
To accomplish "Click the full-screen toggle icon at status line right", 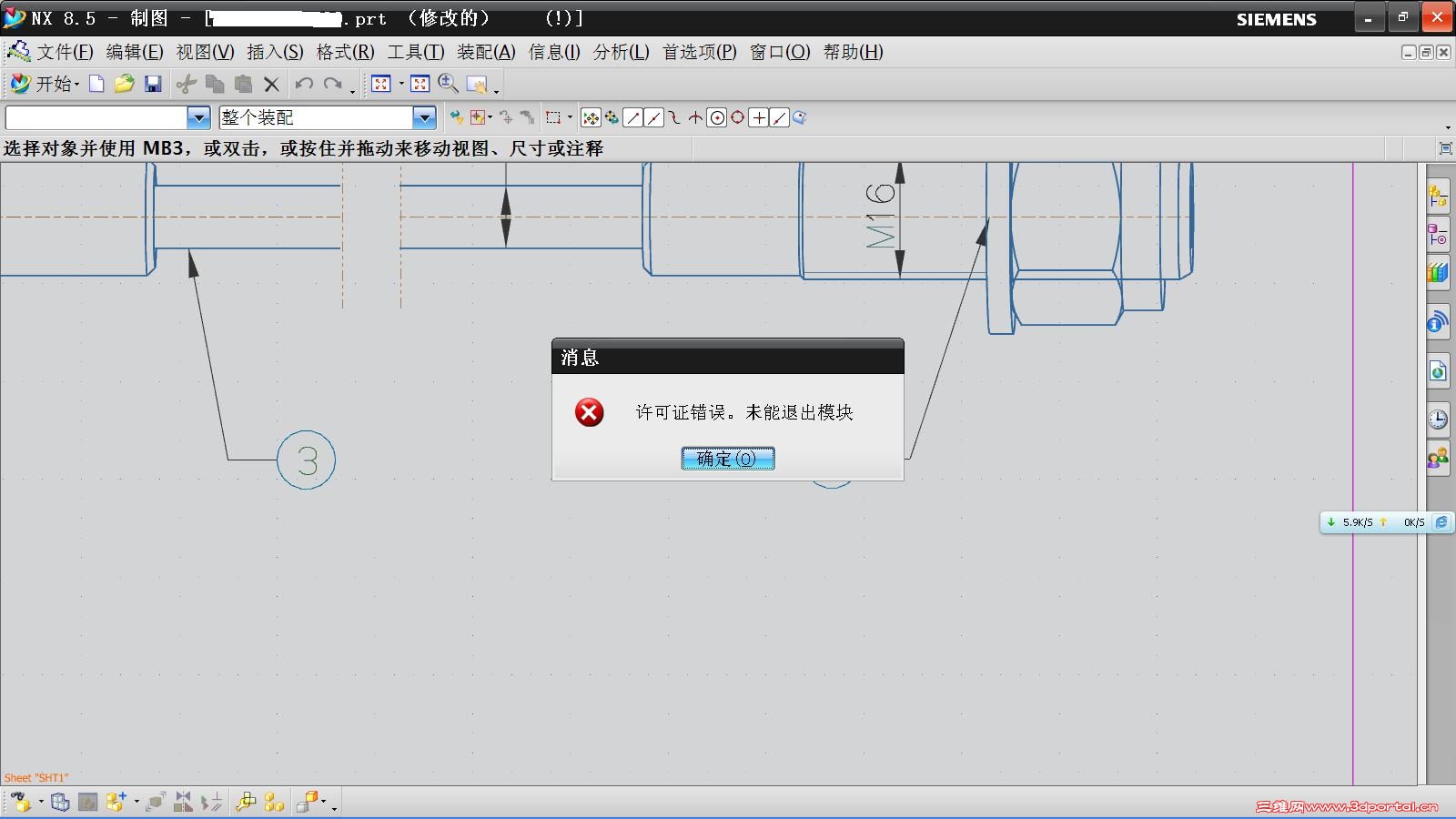I will click(x=1445, y=148).
